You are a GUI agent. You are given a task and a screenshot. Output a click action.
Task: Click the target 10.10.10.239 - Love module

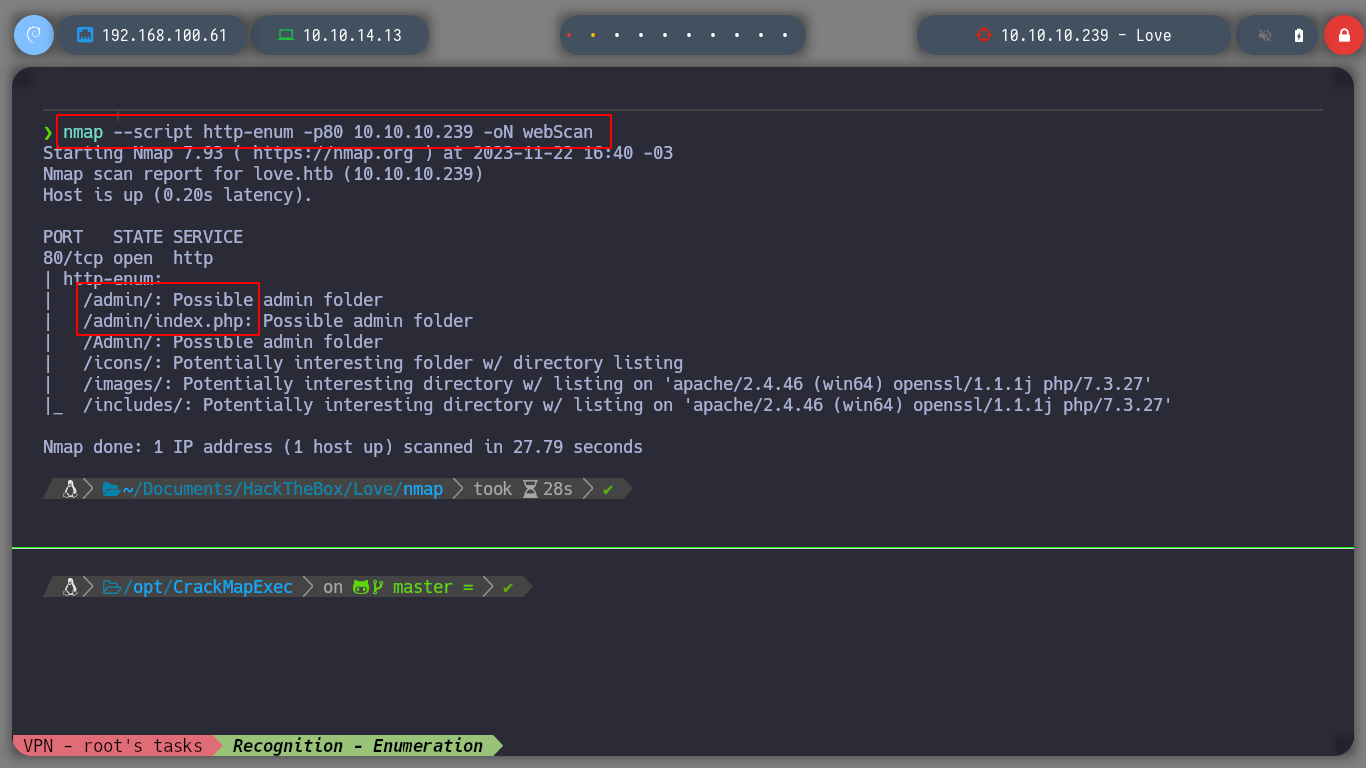tap(1074, 35)
